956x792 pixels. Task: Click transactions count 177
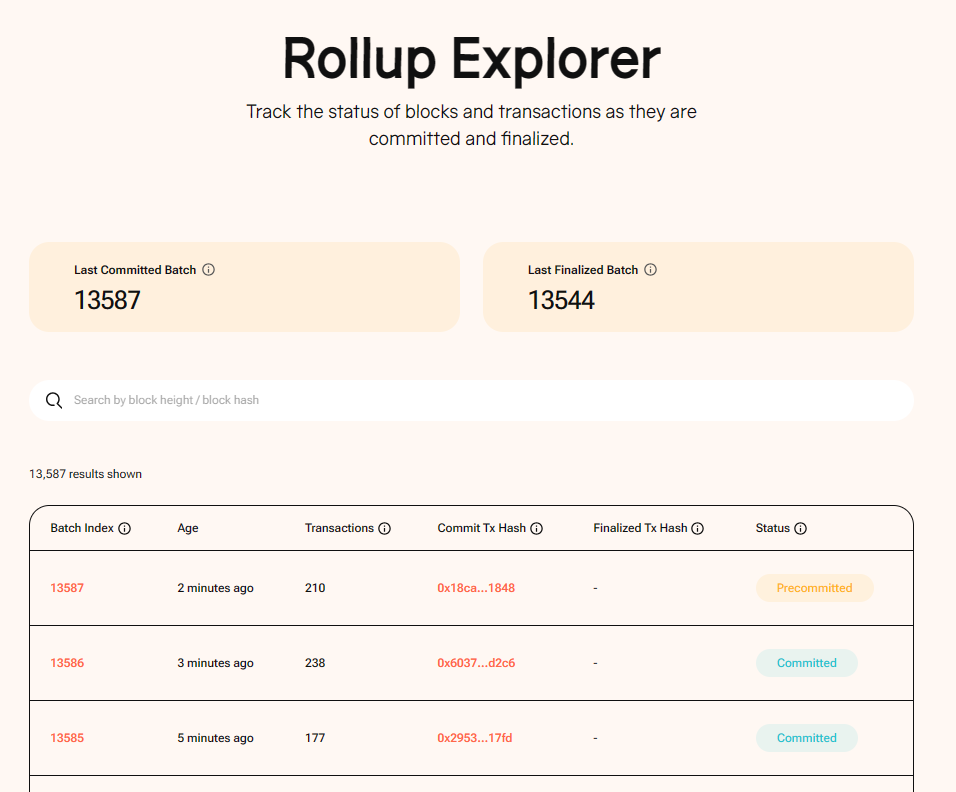tap(315, 738)
